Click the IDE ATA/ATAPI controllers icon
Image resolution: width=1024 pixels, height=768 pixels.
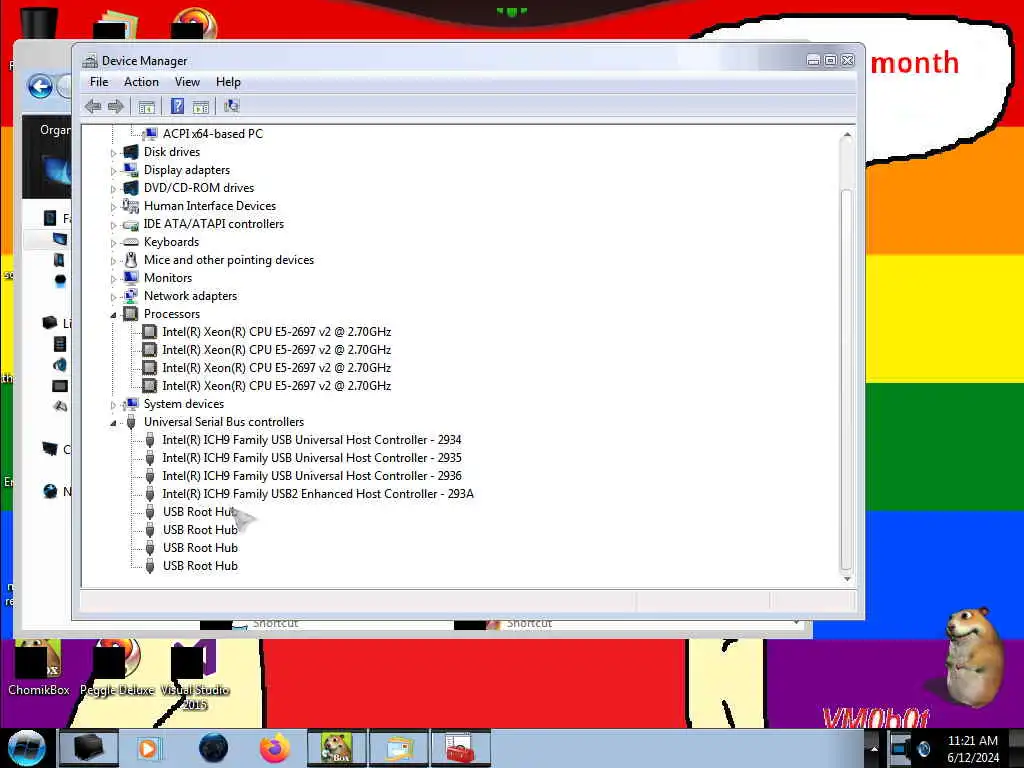[x=131, y=224]
